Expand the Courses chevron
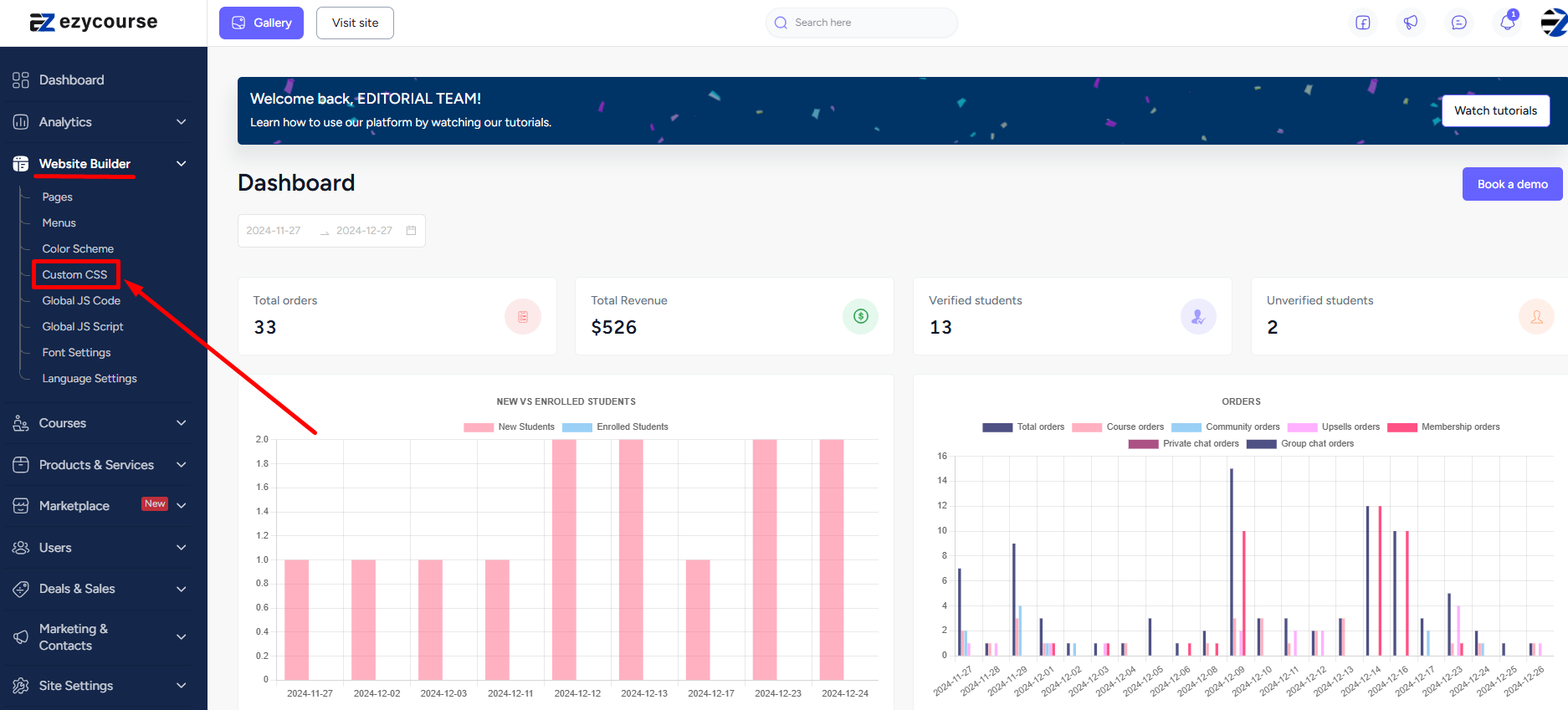 click(x=182, y=423)
